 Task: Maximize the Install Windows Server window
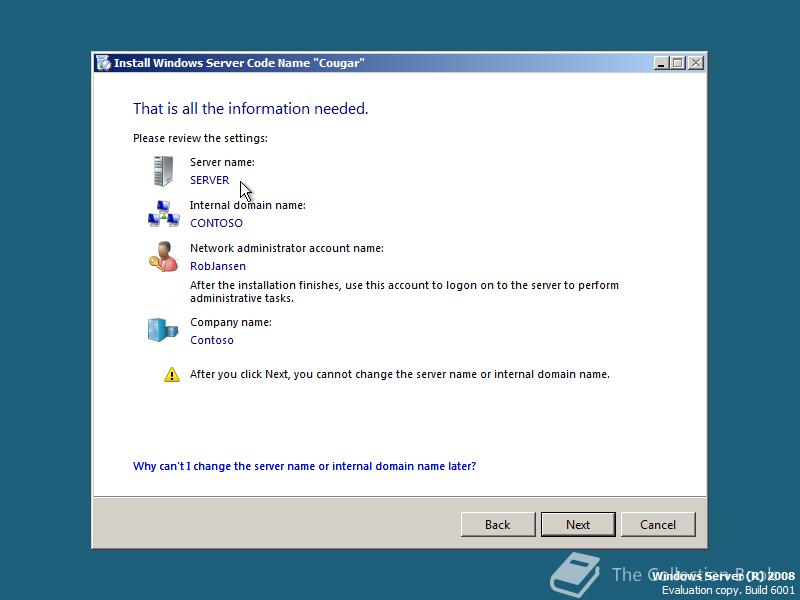coord(678,63)
